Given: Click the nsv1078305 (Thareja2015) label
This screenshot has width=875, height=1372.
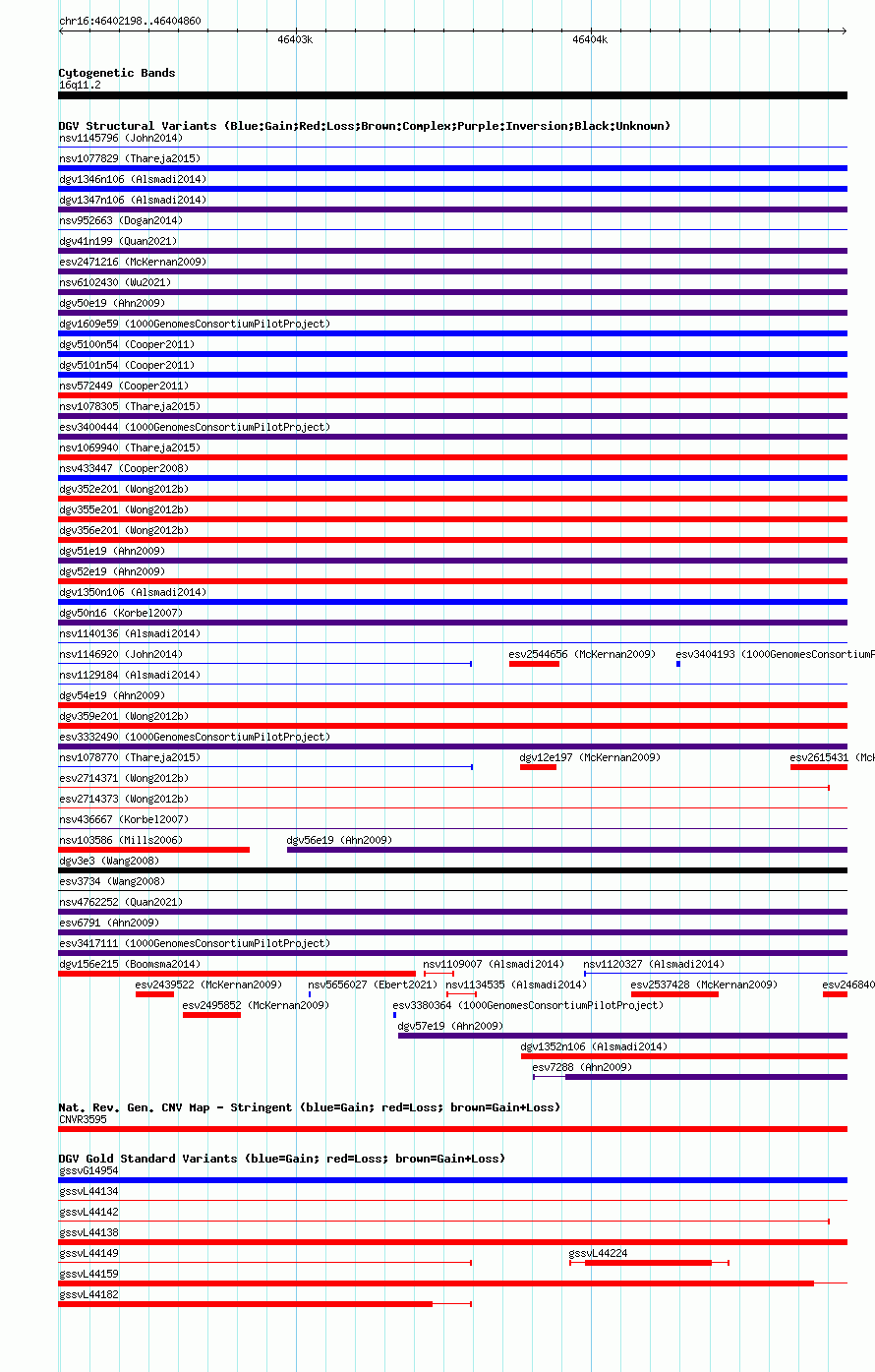Looking at the screenshot, I should coord(130,406).
